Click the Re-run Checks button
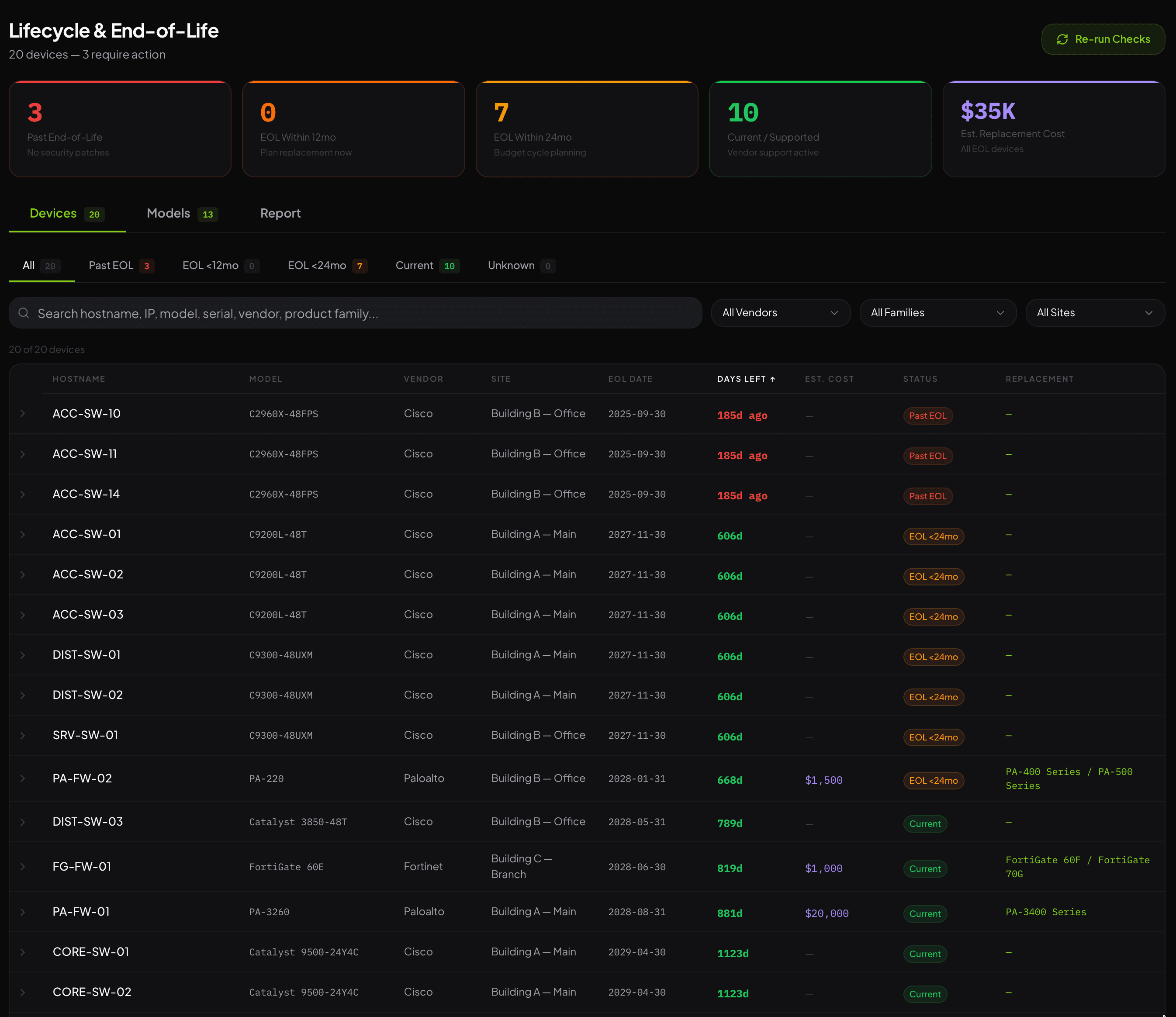The image size is (1176, 1017). [1103, 39]
